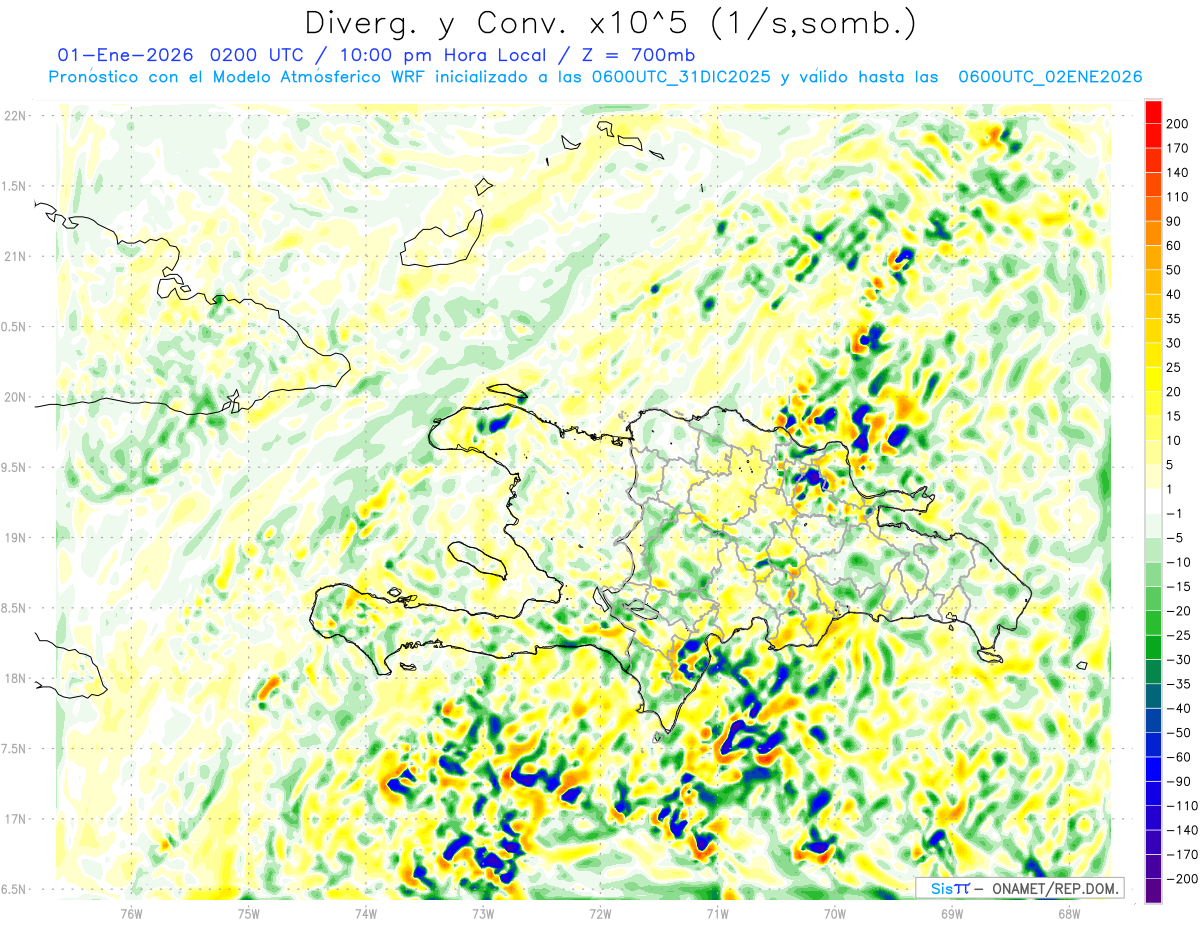Click the colorbar value -200
1200x927 pixels.
[1181, 879]
